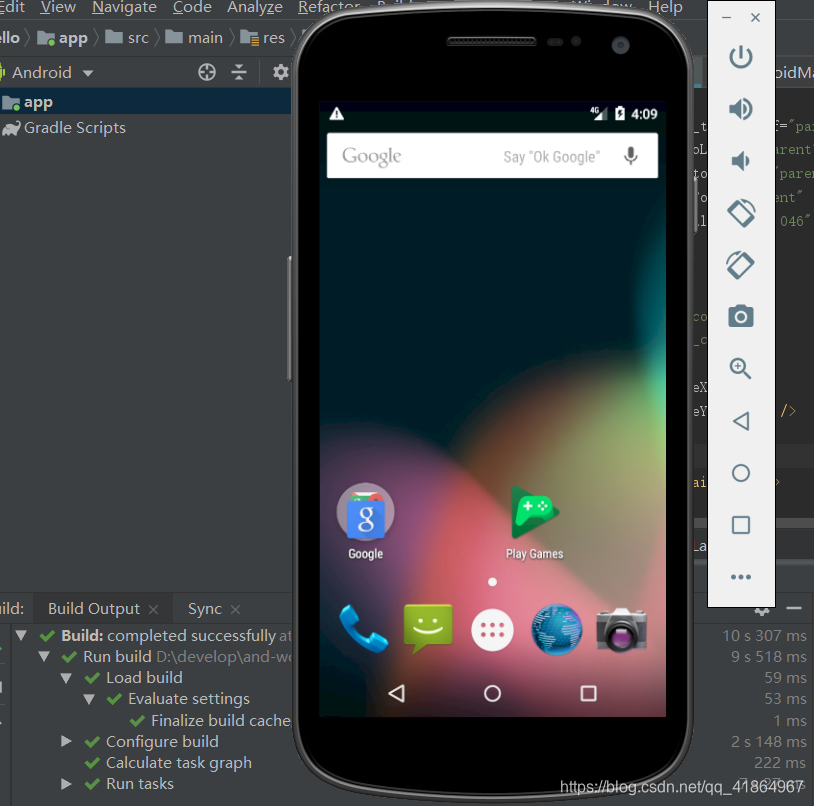Image resolution: width=814 pixels, height=806 pixels.
Task: Tap the warning triangle in status bar
Action: (x=337, y=114)
